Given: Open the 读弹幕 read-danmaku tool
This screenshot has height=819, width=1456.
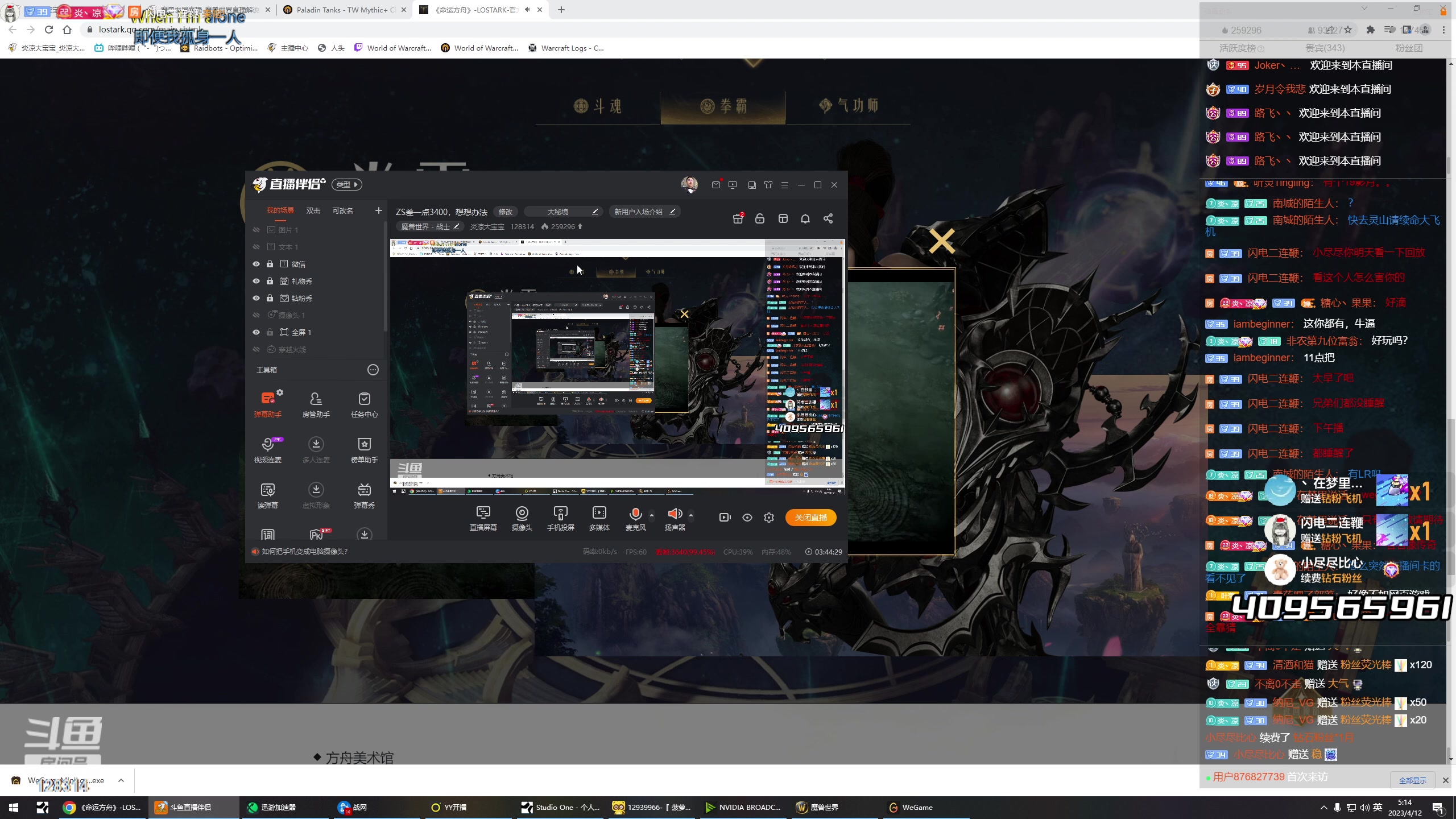Looking at the screenshot, I should tap(268, 495).
